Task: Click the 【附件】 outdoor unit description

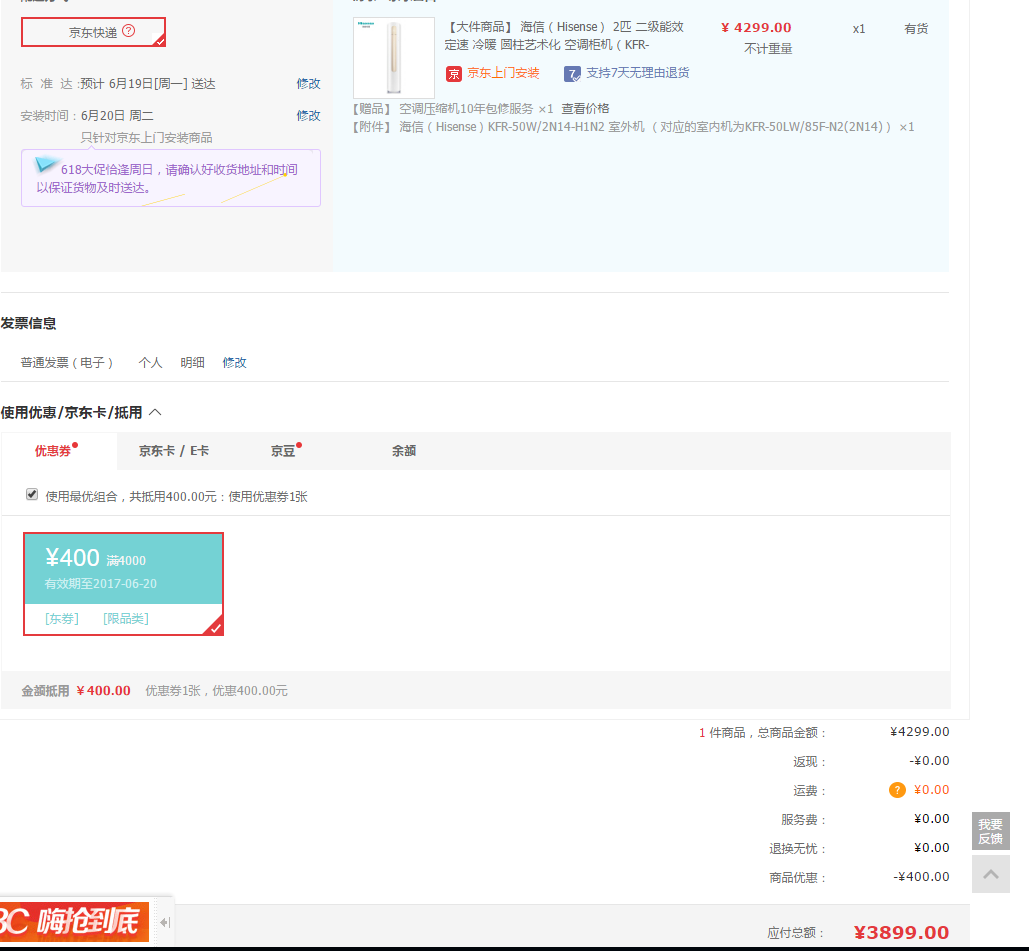Action: point(633,127)
